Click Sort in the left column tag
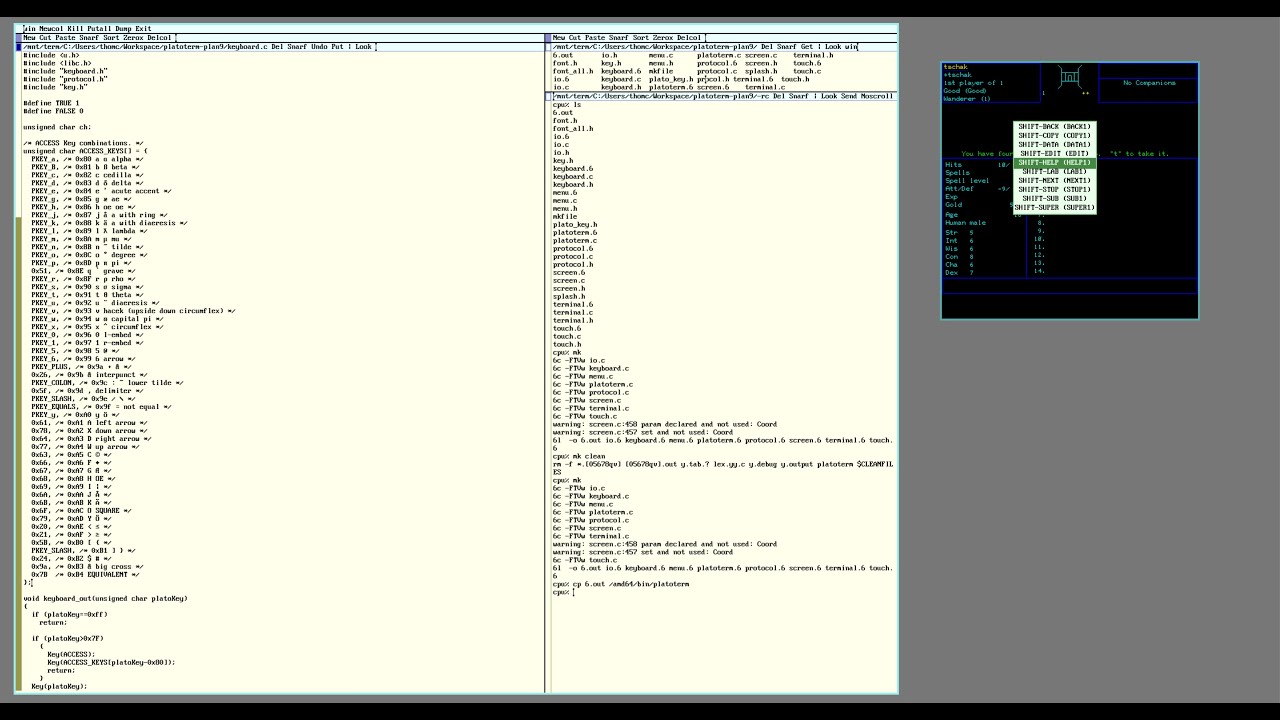Viewport: 1280px width, 720px height. click(111, 37)
